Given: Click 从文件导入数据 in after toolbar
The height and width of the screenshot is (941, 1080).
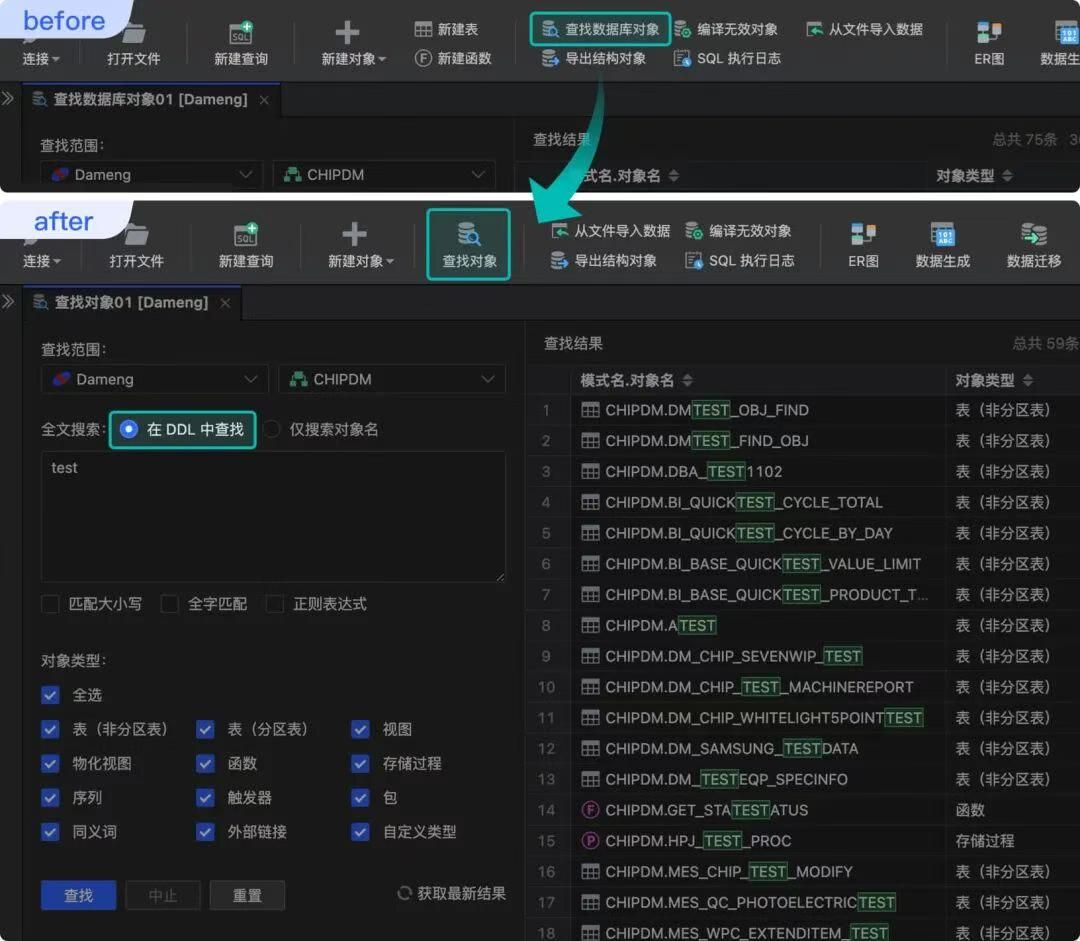Looking at the screenshot, I should coord(611,231).
